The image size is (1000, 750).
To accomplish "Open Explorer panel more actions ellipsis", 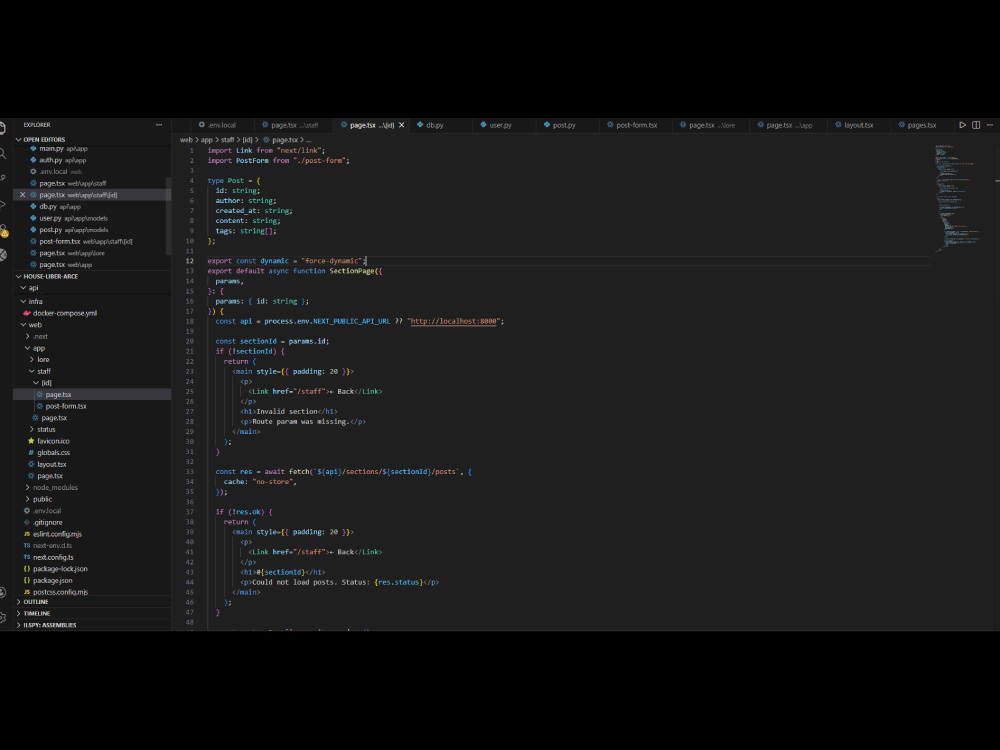I will (159, 125).
